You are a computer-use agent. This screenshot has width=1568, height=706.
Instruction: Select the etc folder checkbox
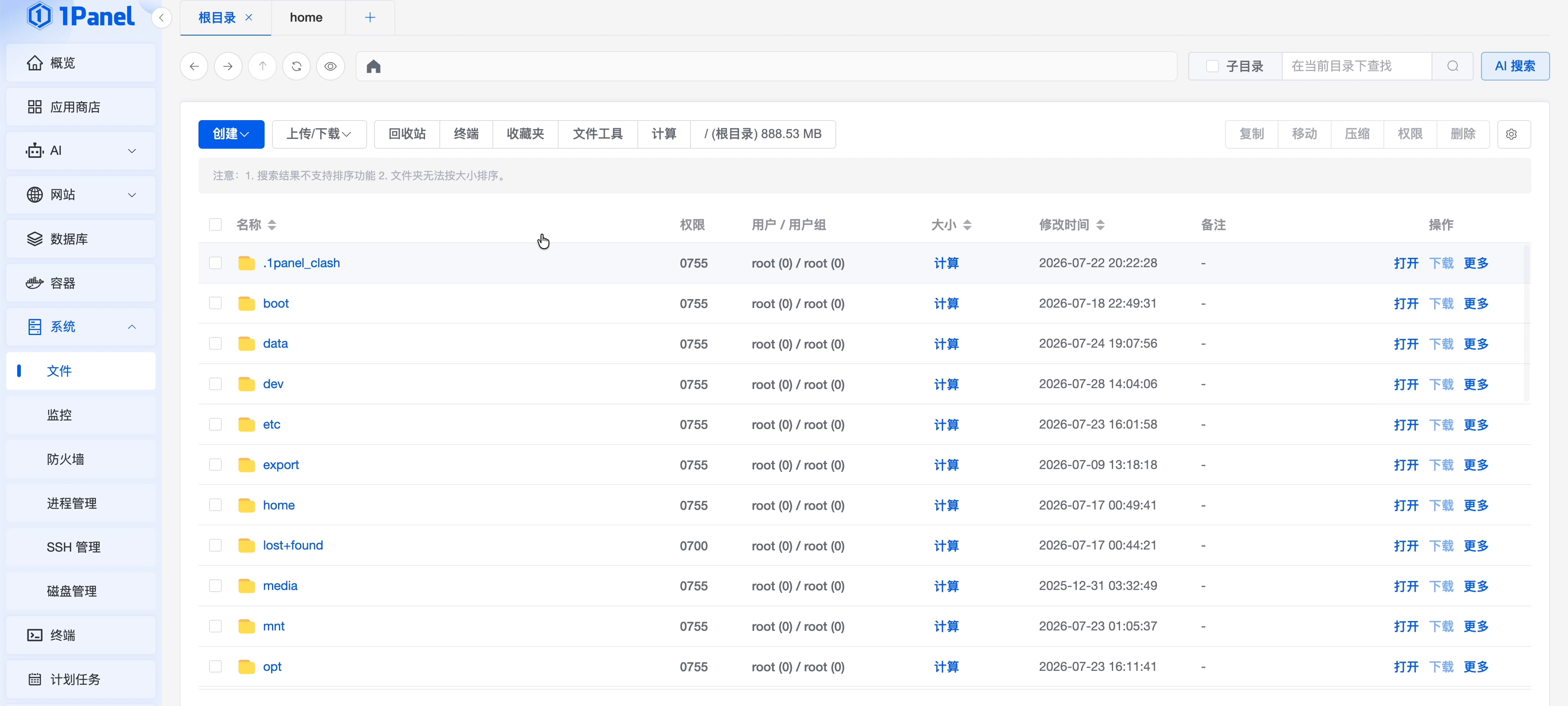point(216,424)
